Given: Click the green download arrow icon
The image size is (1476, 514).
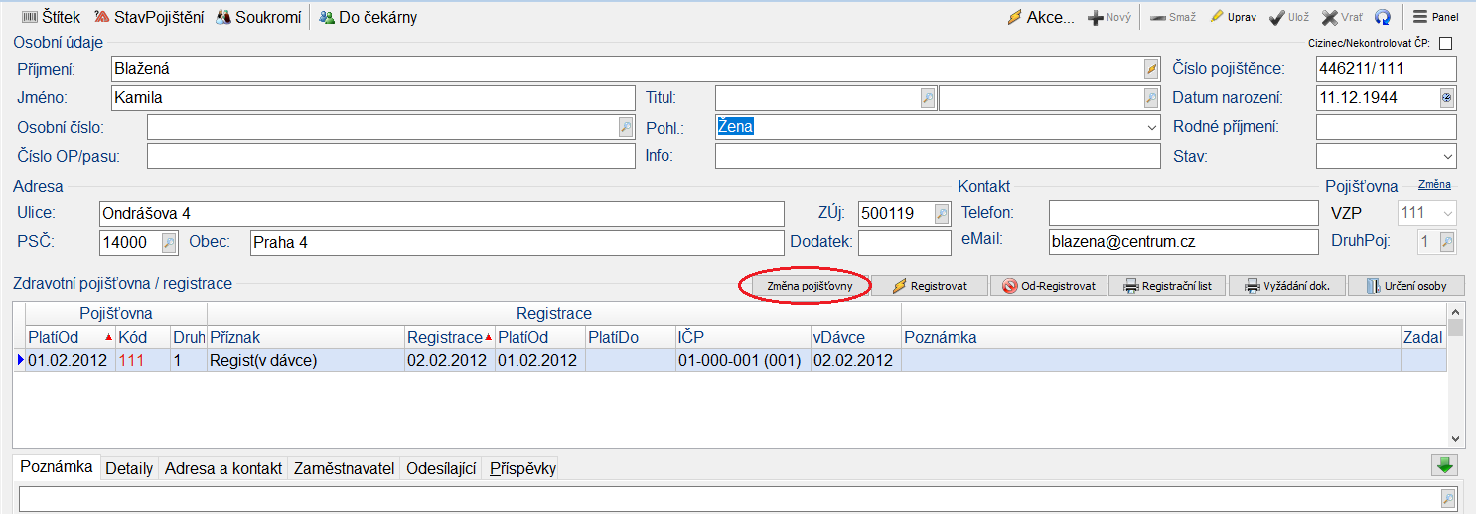Looking at the screenshot, I should coord(1442,465).
